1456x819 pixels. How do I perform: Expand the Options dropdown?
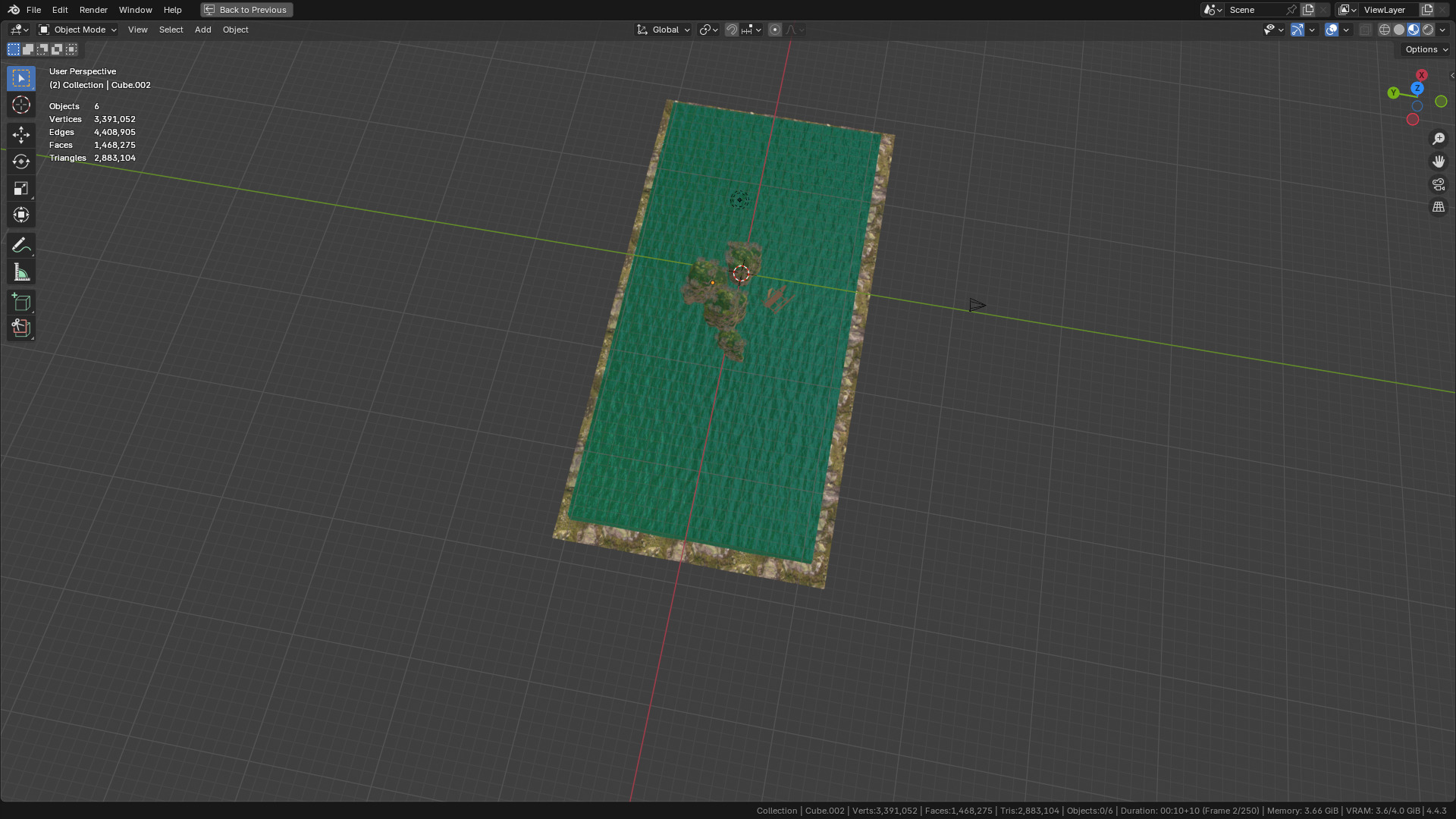[x=1426, y=49]
